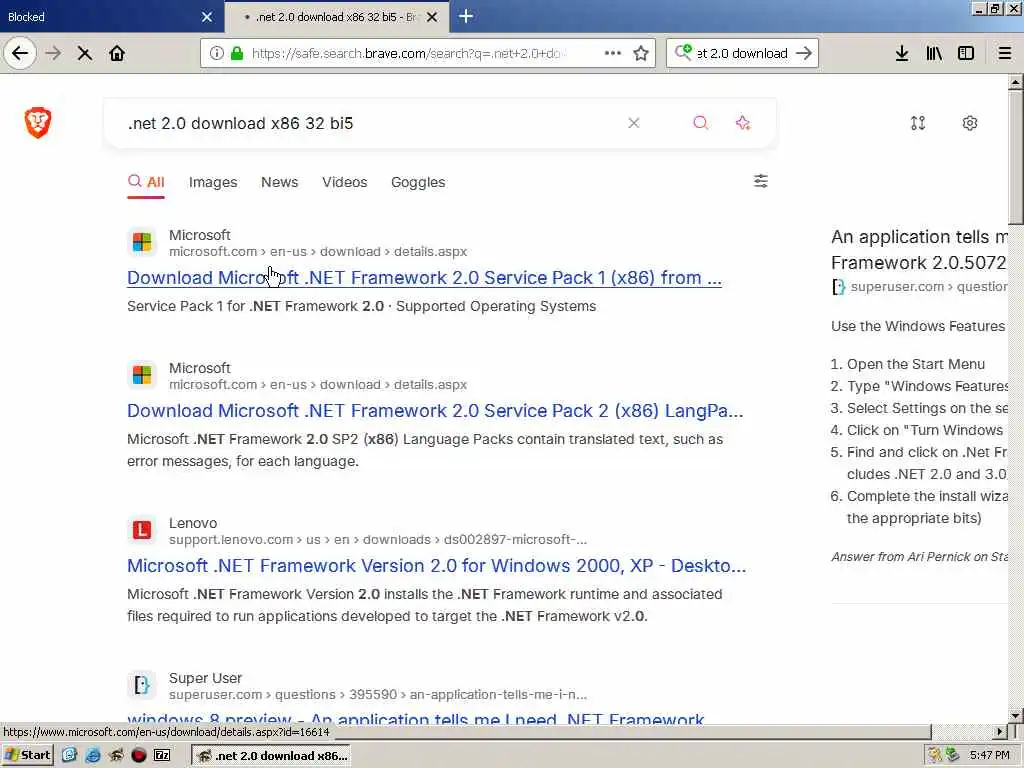The width and height of the screenshot is (1024, 768).
Task: Click the red record quick launch icon
Action: [138, 755]
